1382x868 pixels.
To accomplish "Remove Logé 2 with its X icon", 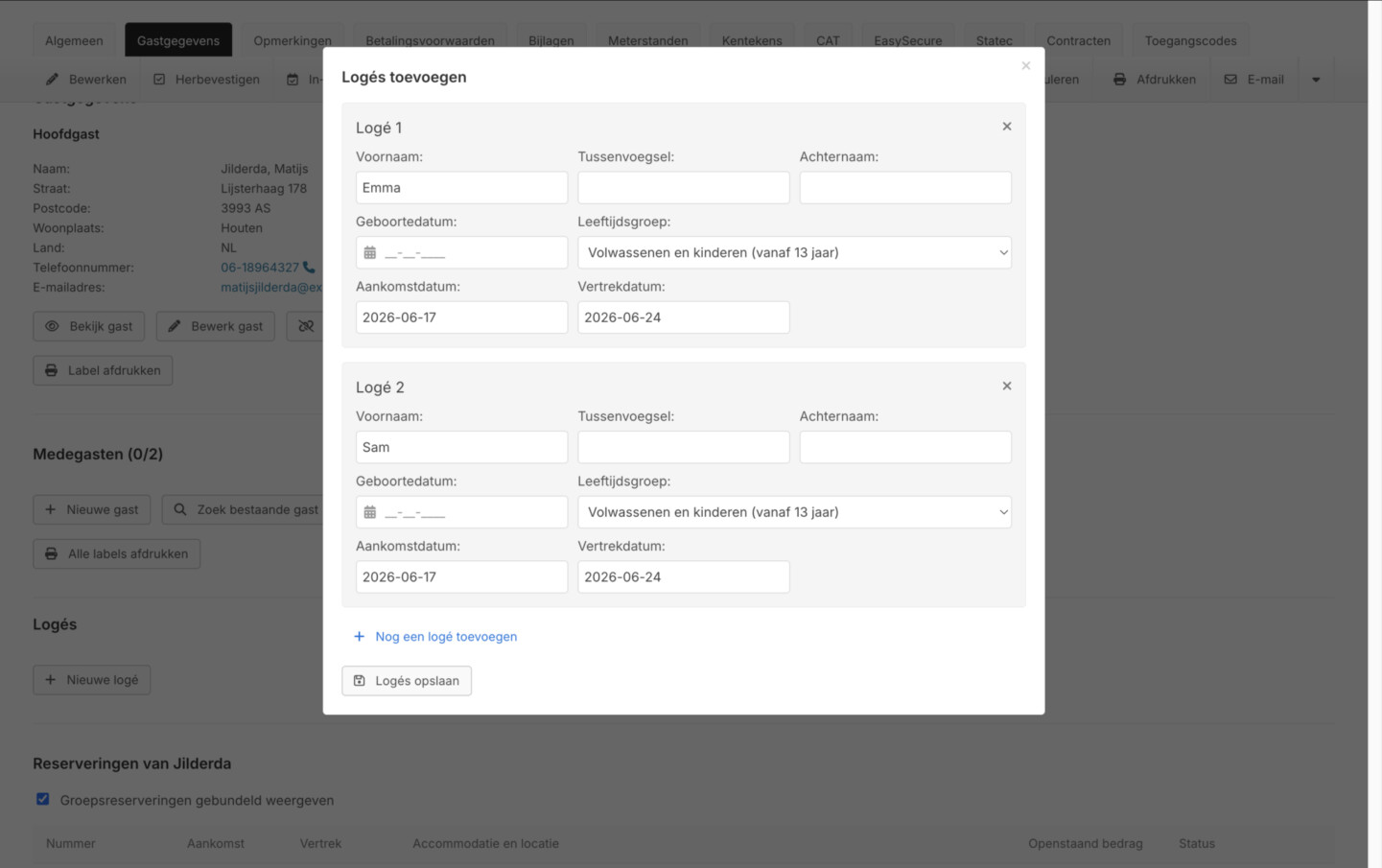I will [1007, 386].
